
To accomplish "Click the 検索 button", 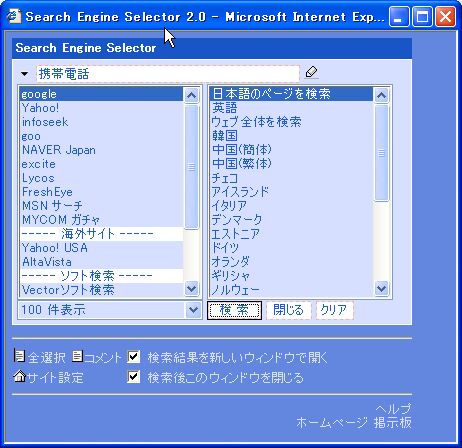I will click(234, 310).
